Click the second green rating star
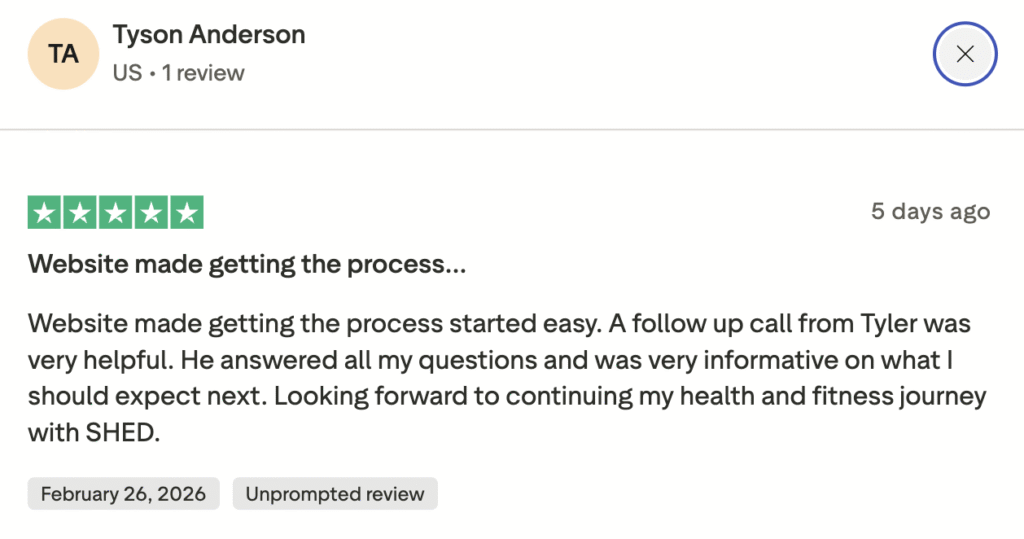The height and width of the screenshot is (539, 1024). click(81, 212)
